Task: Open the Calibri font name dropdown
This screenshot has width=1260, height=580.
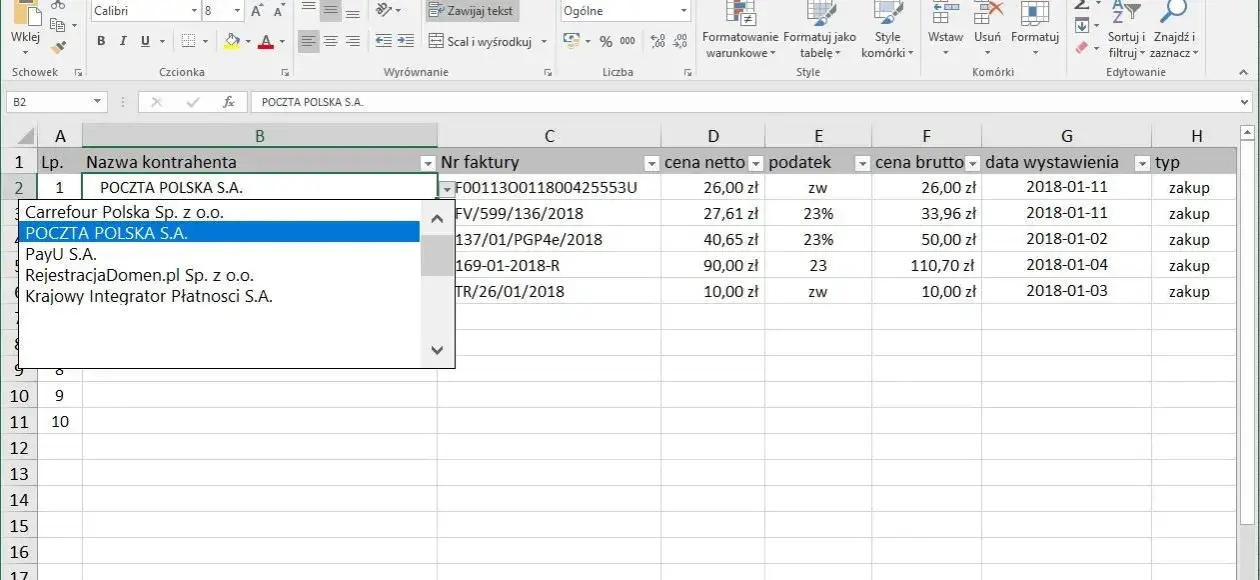Action: pos(194,11)
